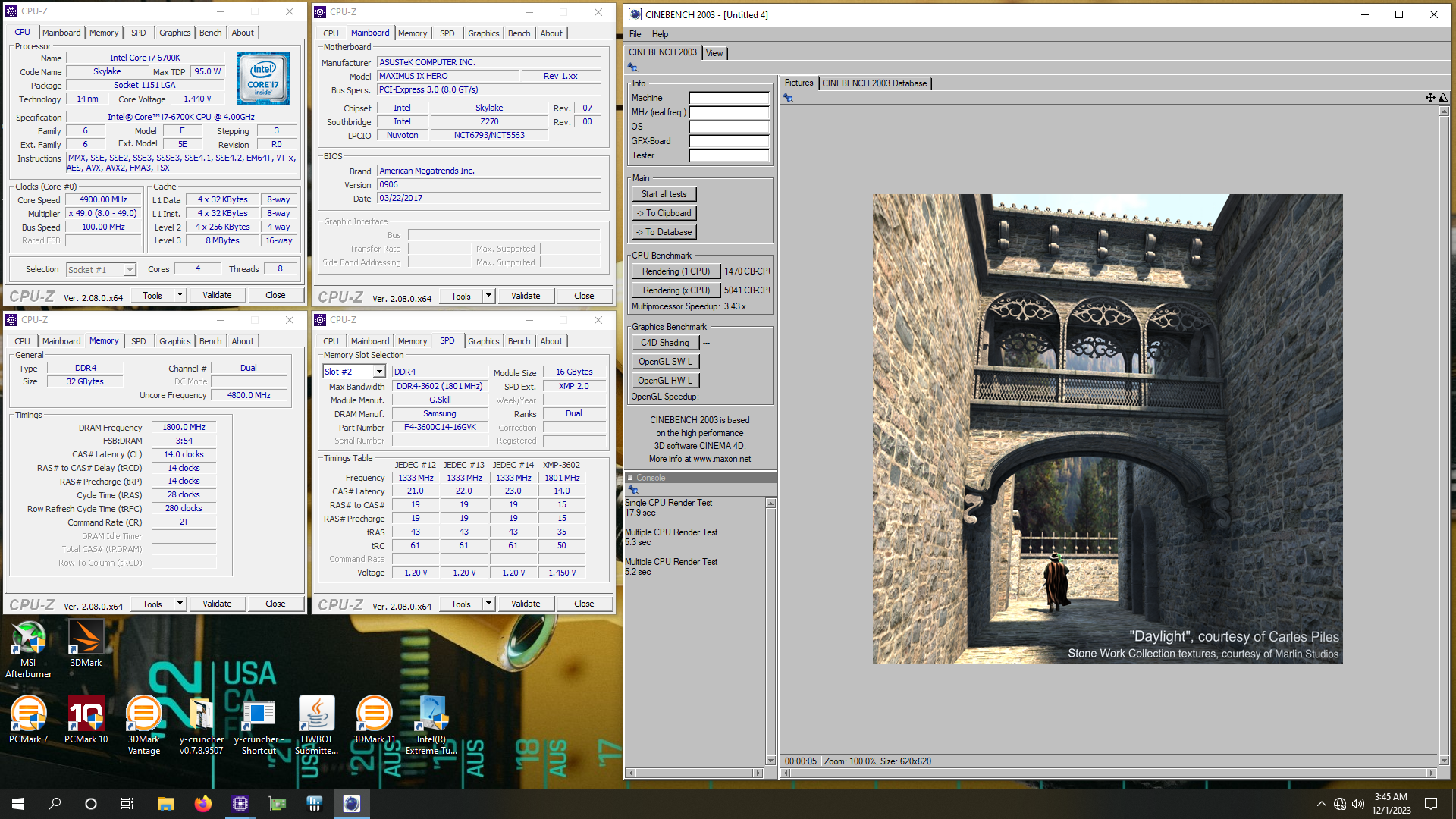The width and height of the screenshot is (1456, 819).
Task: Run Rendering (1 CPU) benchmark
Action: tap(676, 271)
